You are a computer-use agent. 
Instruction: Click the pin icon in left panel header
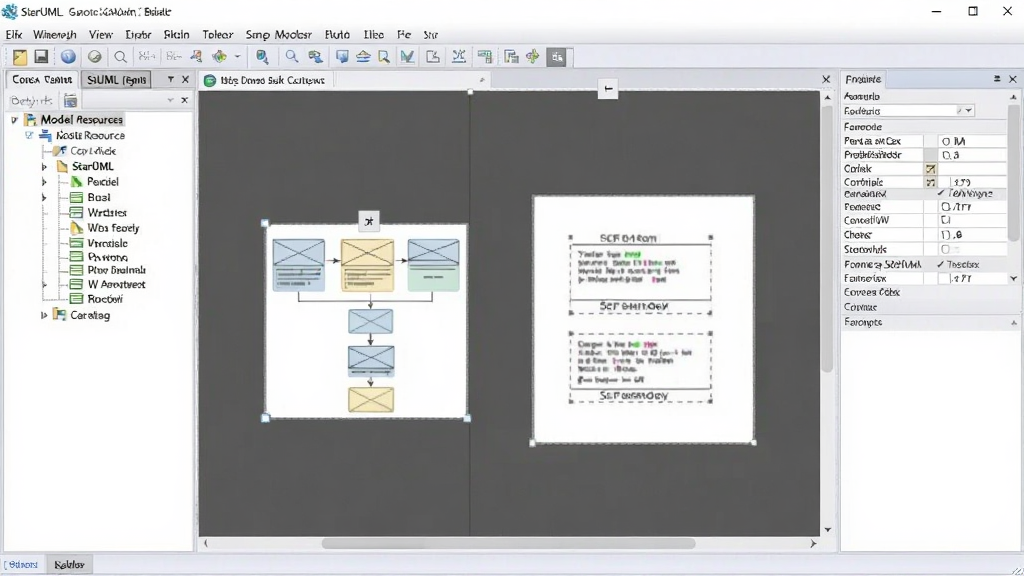pos(170,79)
